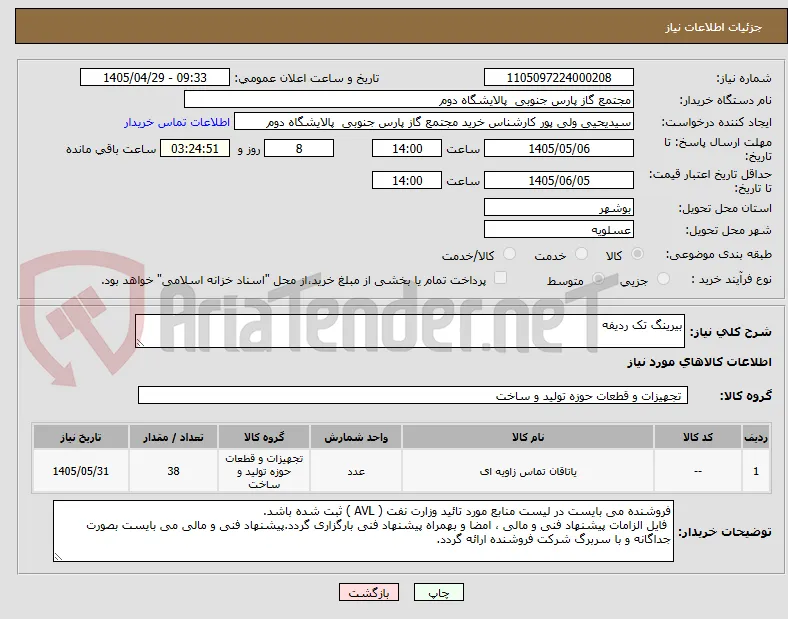Click the کد کالا column header
The height and width of the screenshot is (619, 788).
[698, 437]
